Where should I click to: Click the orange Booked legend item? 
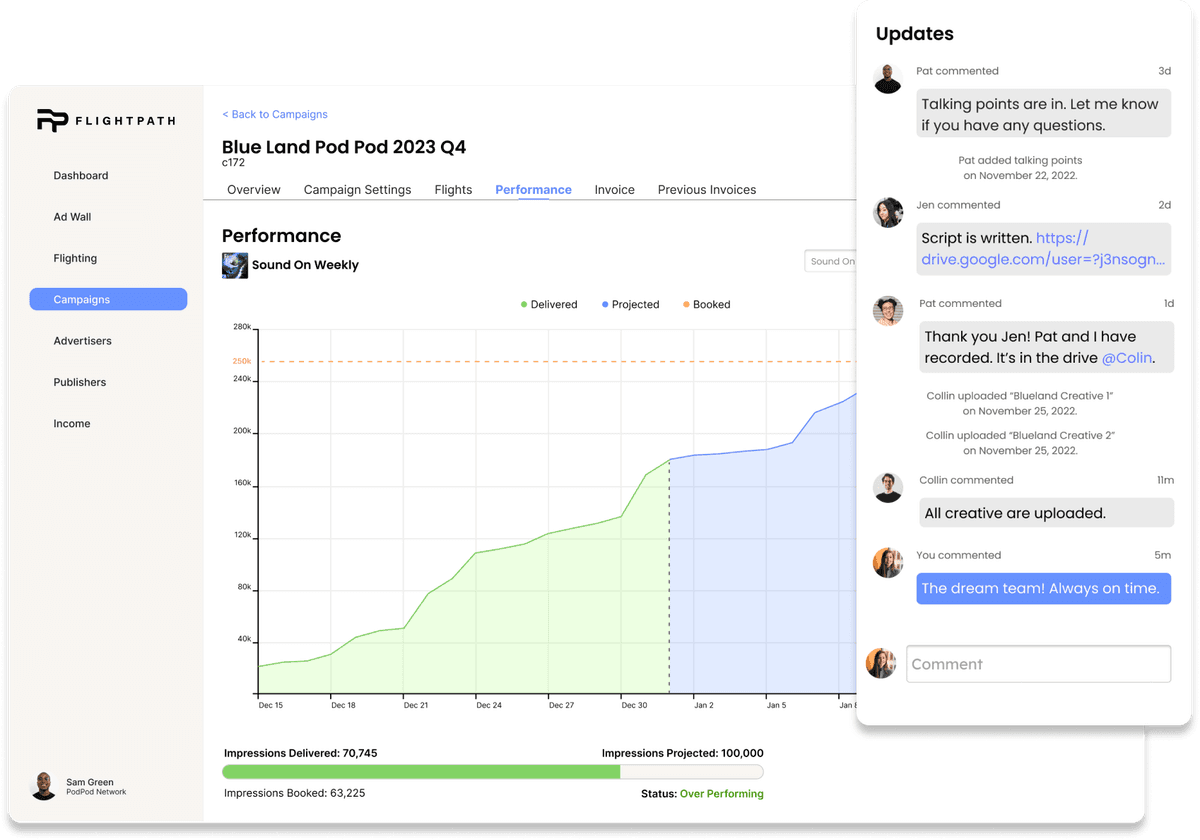pos(707,304)
